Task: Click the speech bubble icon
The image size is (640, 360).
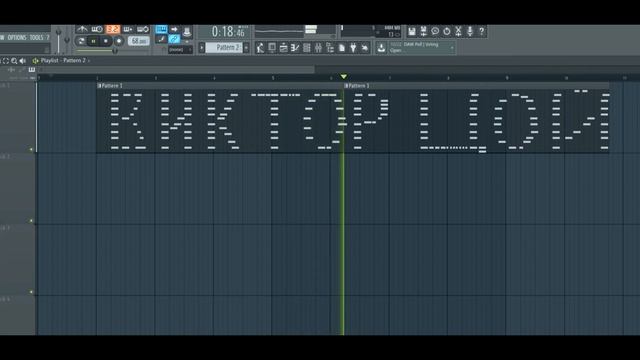Action: (x=435, y=31)
